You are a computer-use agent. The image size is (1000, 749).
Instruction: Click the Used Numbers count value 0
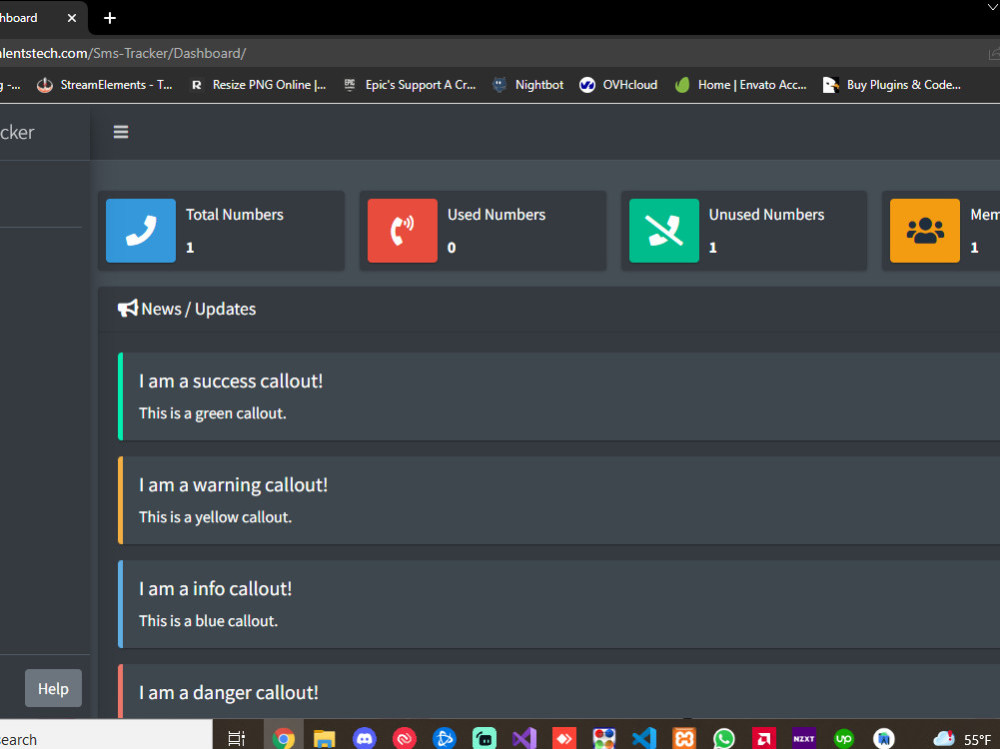point(452,248)
